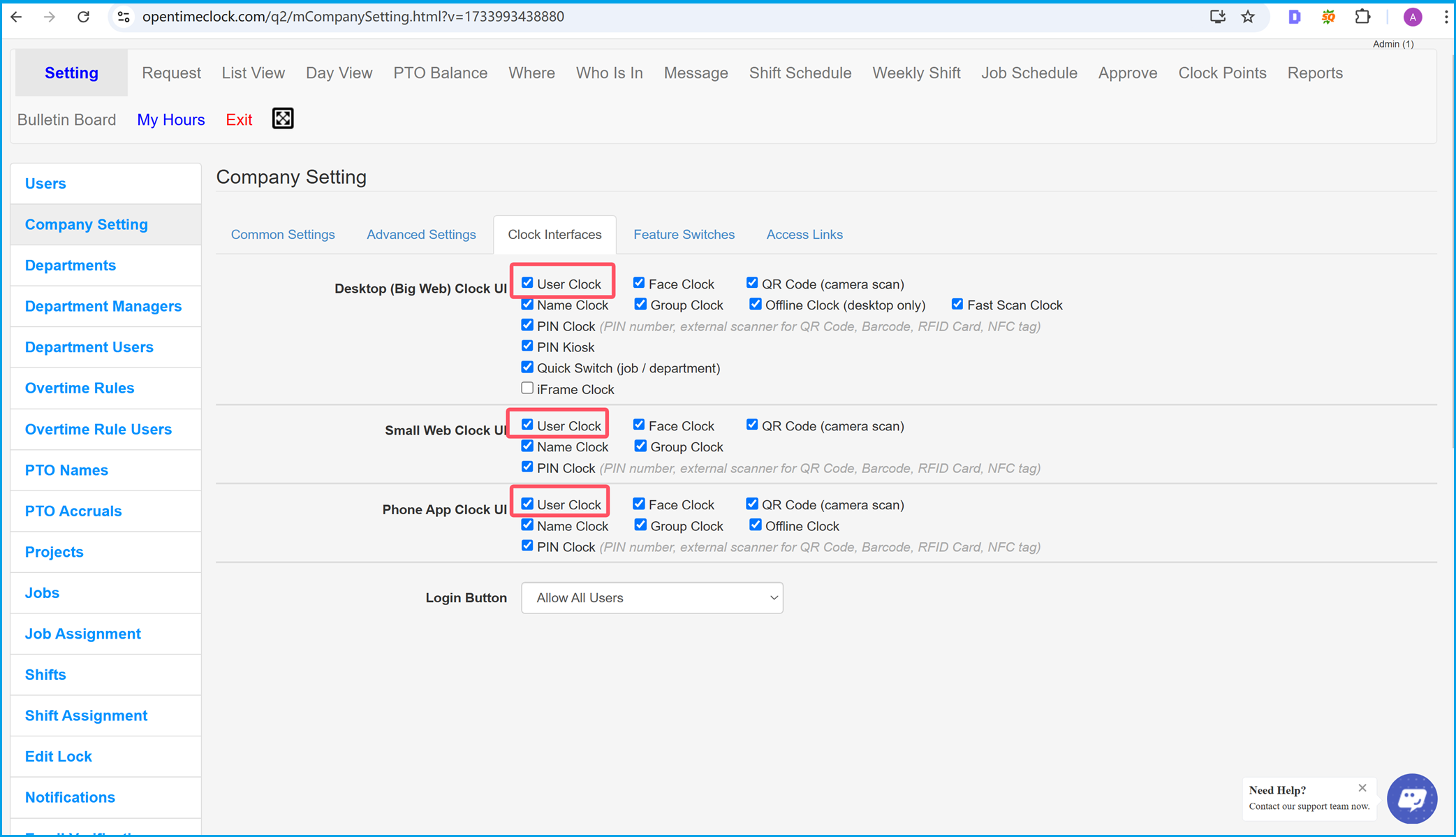Click the Common Settings tab
Image resolution: width=1456 pixels, height=837 pixels.
pyautogui.click(x=282, y=234)
